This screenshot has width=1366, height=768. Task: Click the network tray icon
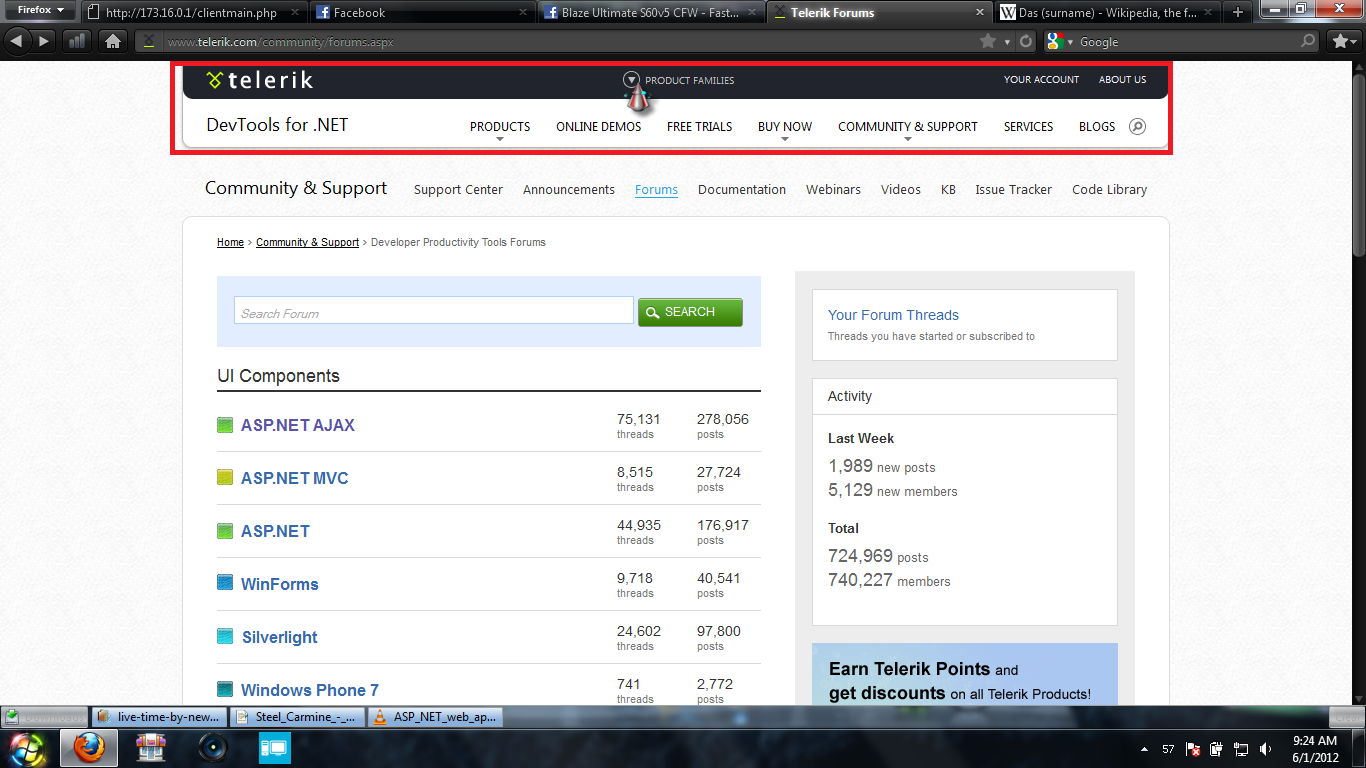pos(1241,749)
